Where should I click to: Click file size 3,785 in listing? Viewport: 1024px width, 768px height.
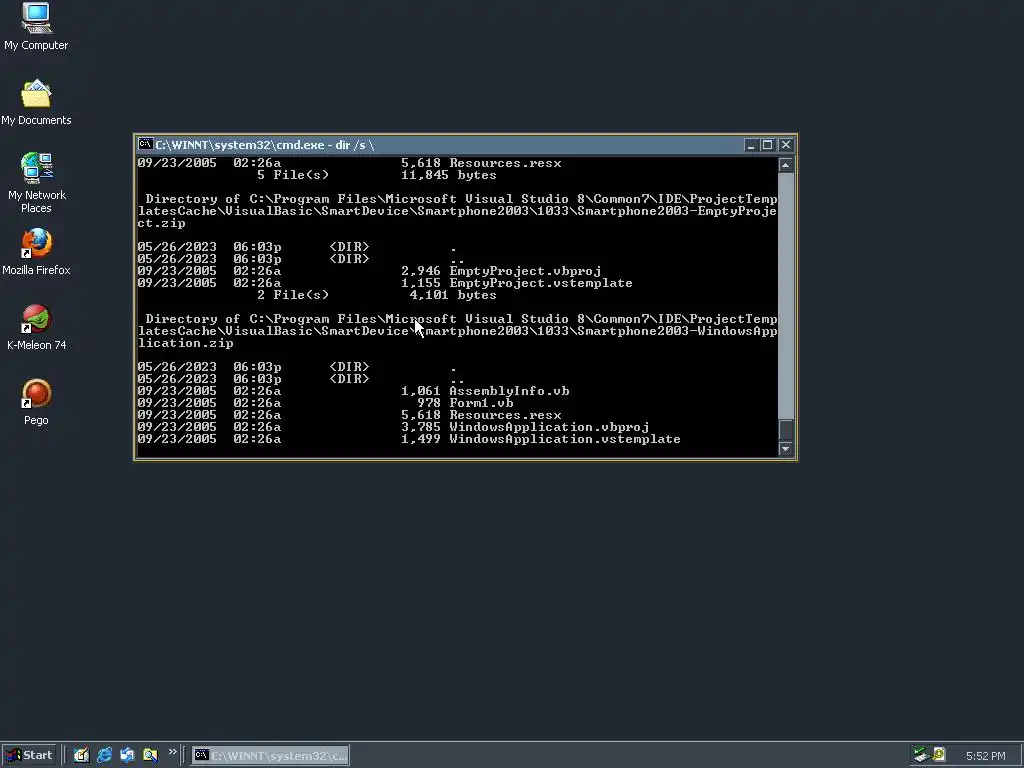pos(421,427)
